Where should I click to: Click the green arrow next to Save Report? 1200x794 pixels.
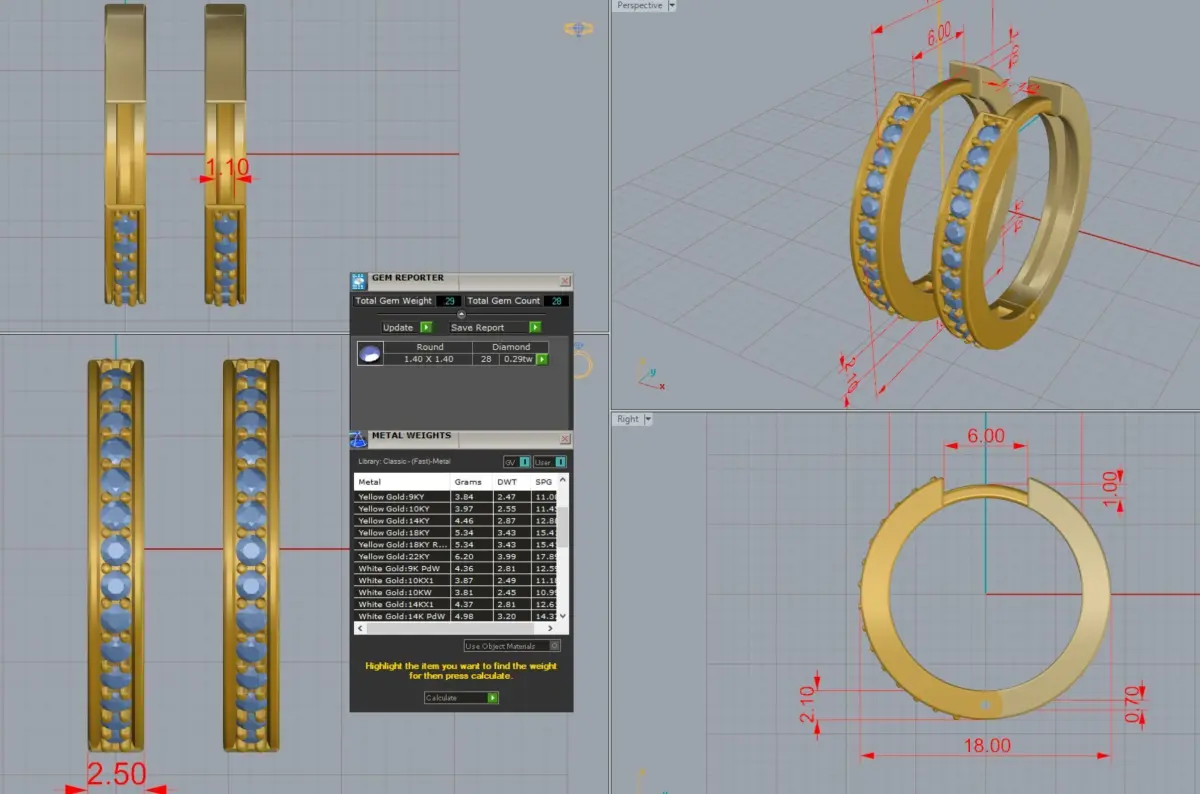[x=535, y=327]
